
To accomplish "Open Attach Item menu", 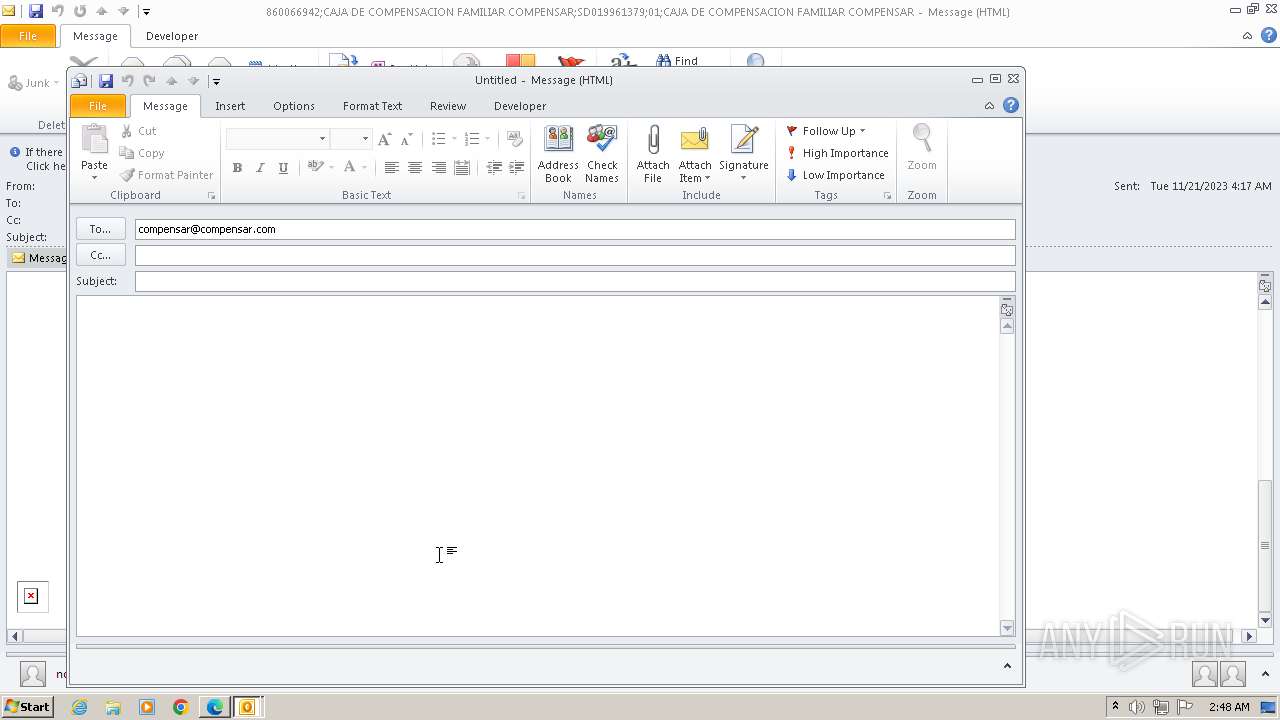I will click(695, 154).
